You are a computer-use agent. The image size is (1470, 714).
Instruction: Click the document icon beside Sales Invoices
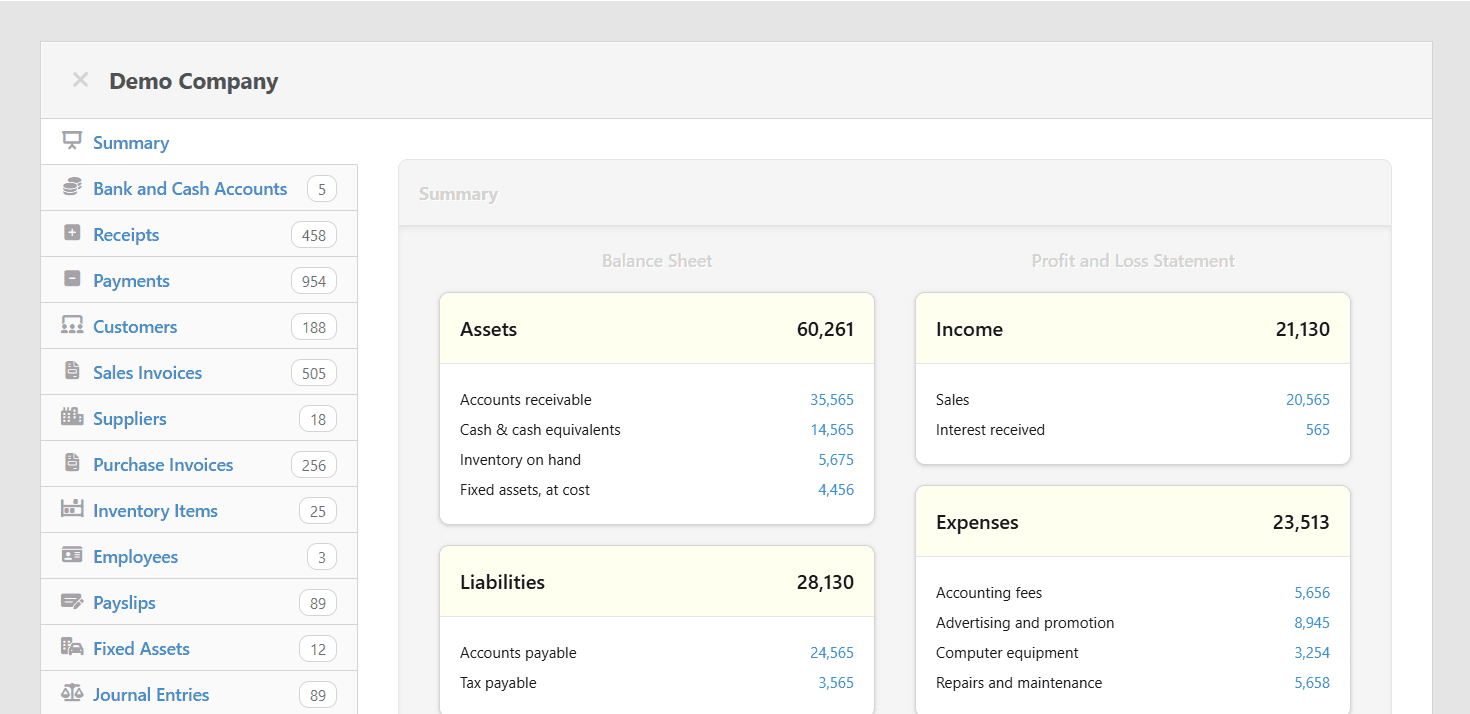click(71, 370)
